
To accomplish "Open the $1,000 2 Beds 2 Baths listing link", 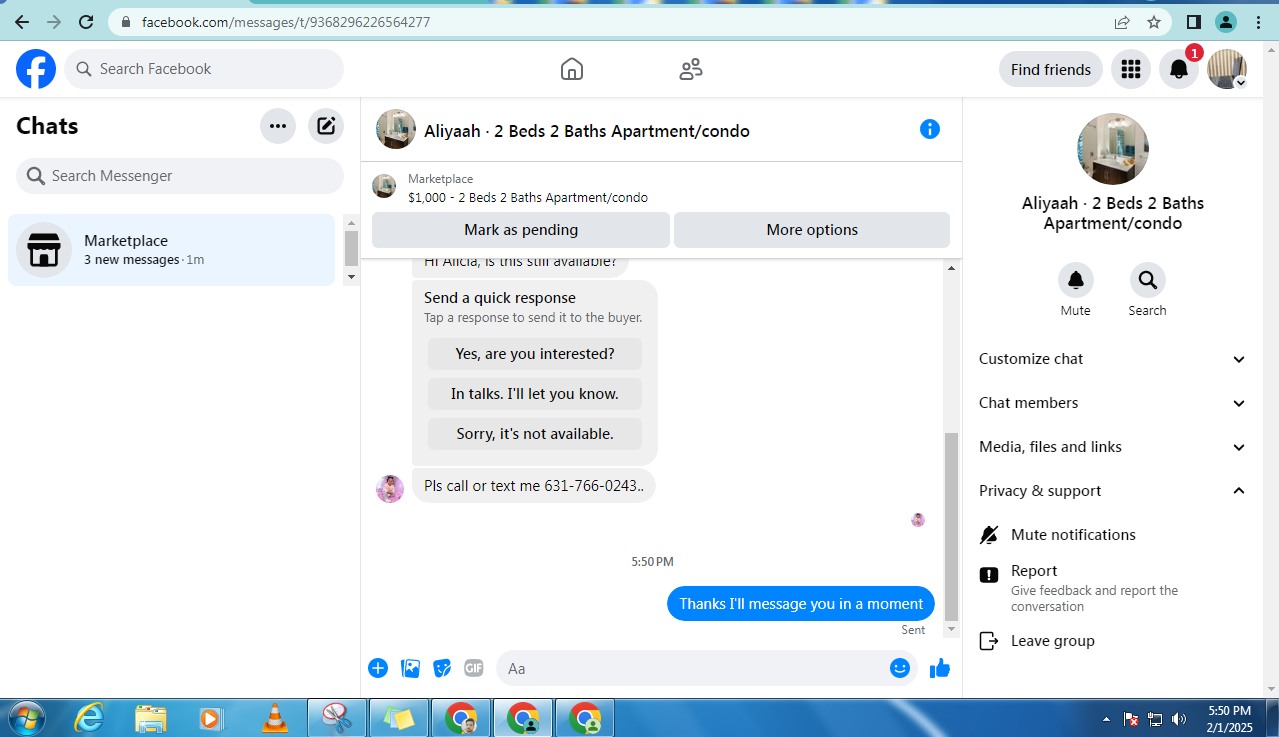I will click(528, 198).
